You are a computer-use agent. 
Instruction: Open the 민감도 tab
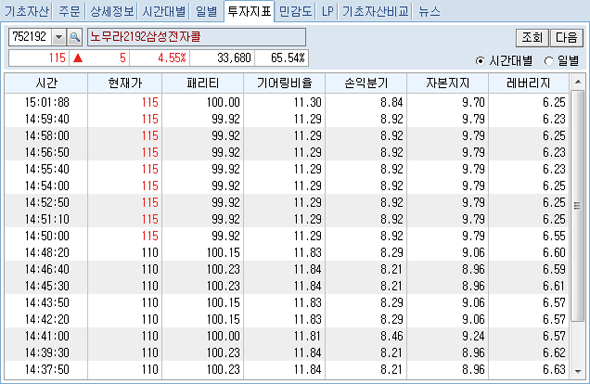[x=295, y=11]
